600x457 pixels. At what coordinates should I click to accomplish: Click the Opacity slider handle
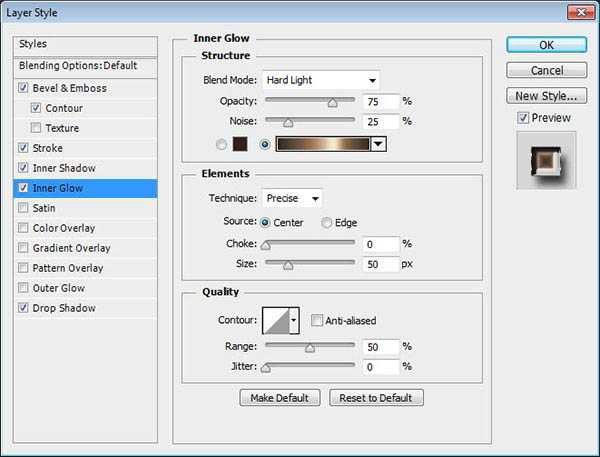(333, 102)
